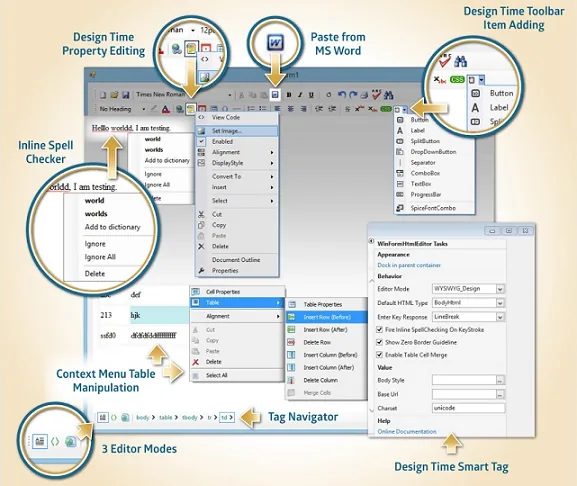This screenshot has width=577, height=486.
Task: Click the Paste from MS Word toolbar icon
Action: [x=275, y=95]
